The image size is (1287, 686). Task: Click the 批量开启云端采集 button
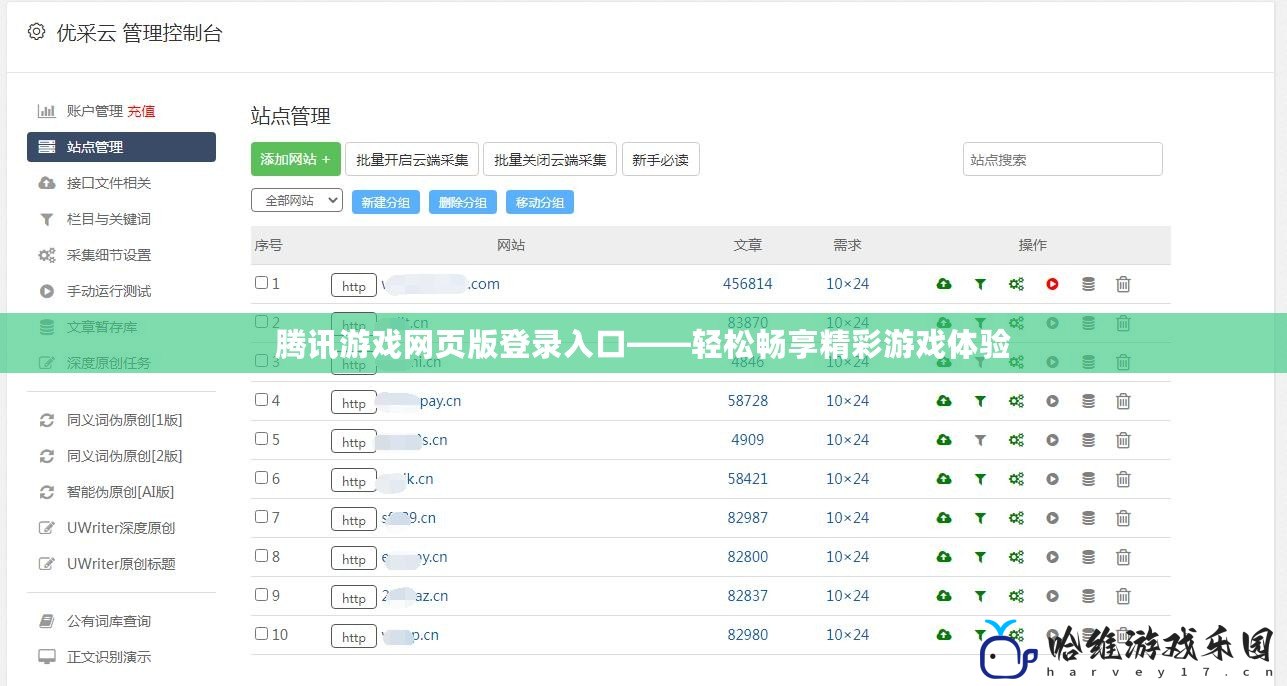pos(412,159)
